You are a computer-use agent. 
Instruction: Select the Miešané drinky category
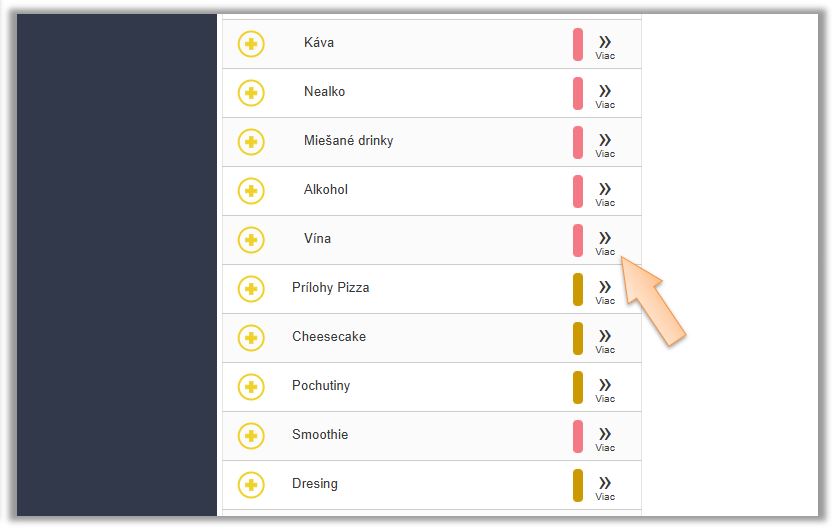coord(348,141)
